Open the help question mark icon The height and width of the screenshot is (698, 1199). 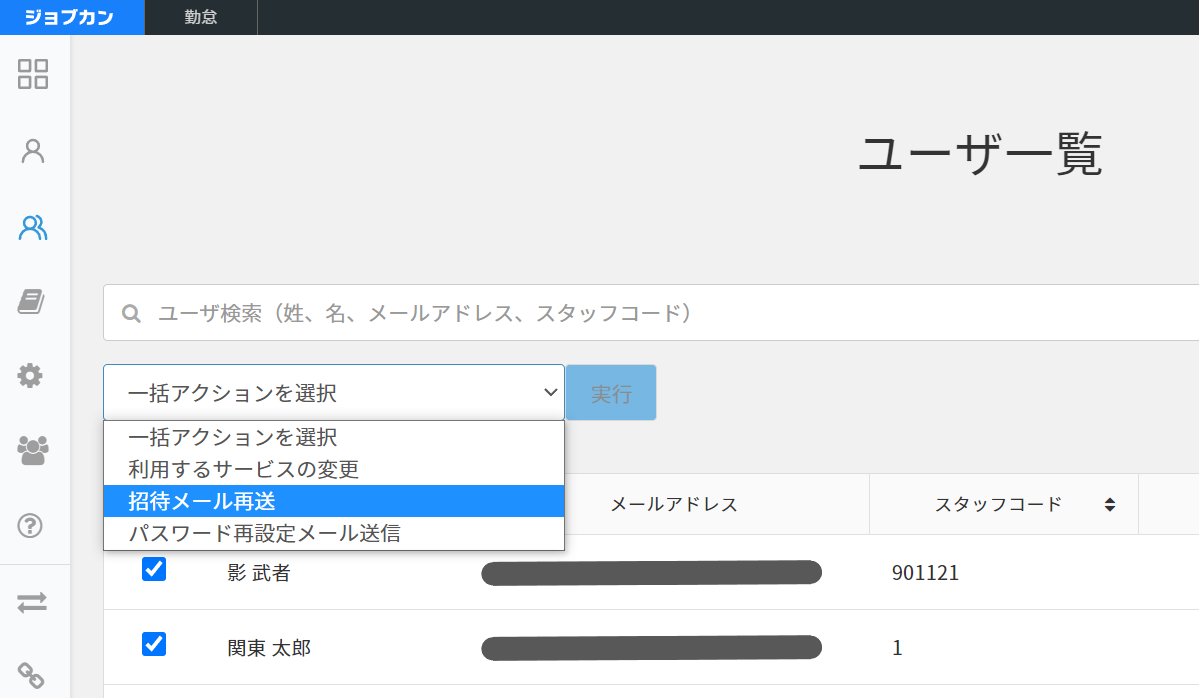point(33,525)
